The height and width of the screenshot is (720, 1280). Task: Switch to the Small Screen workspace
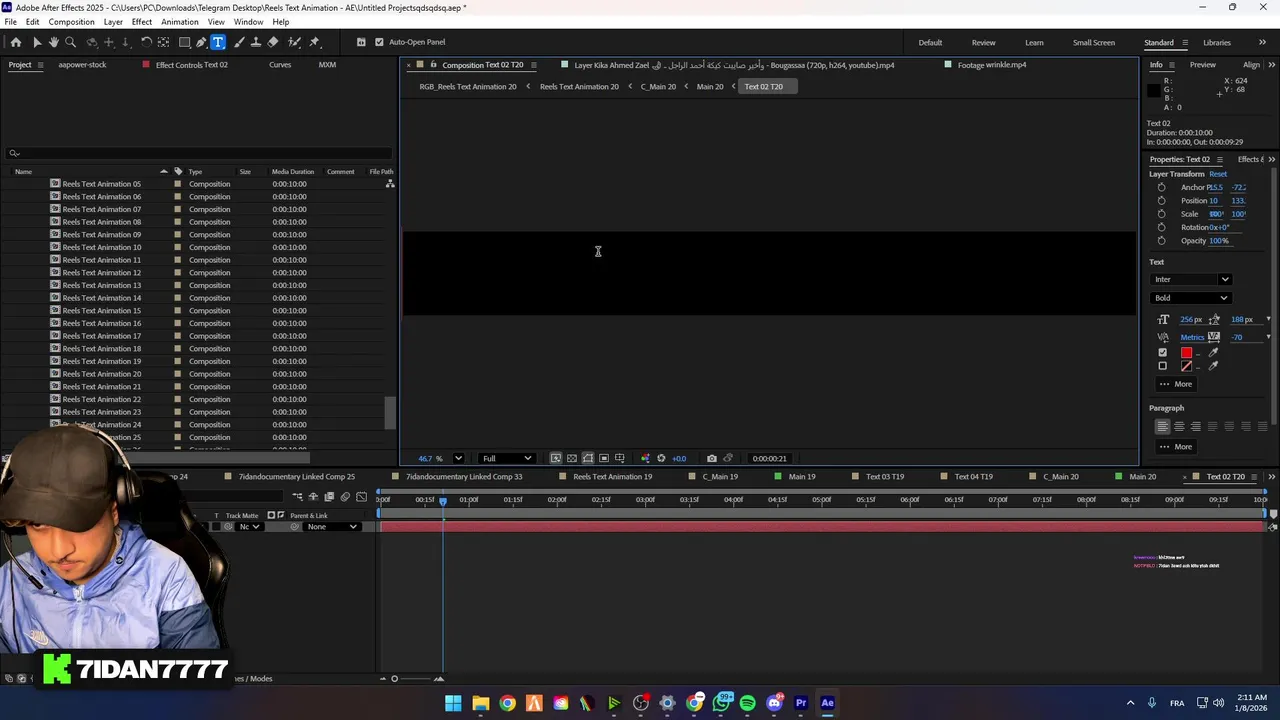tap(1094, 43)
